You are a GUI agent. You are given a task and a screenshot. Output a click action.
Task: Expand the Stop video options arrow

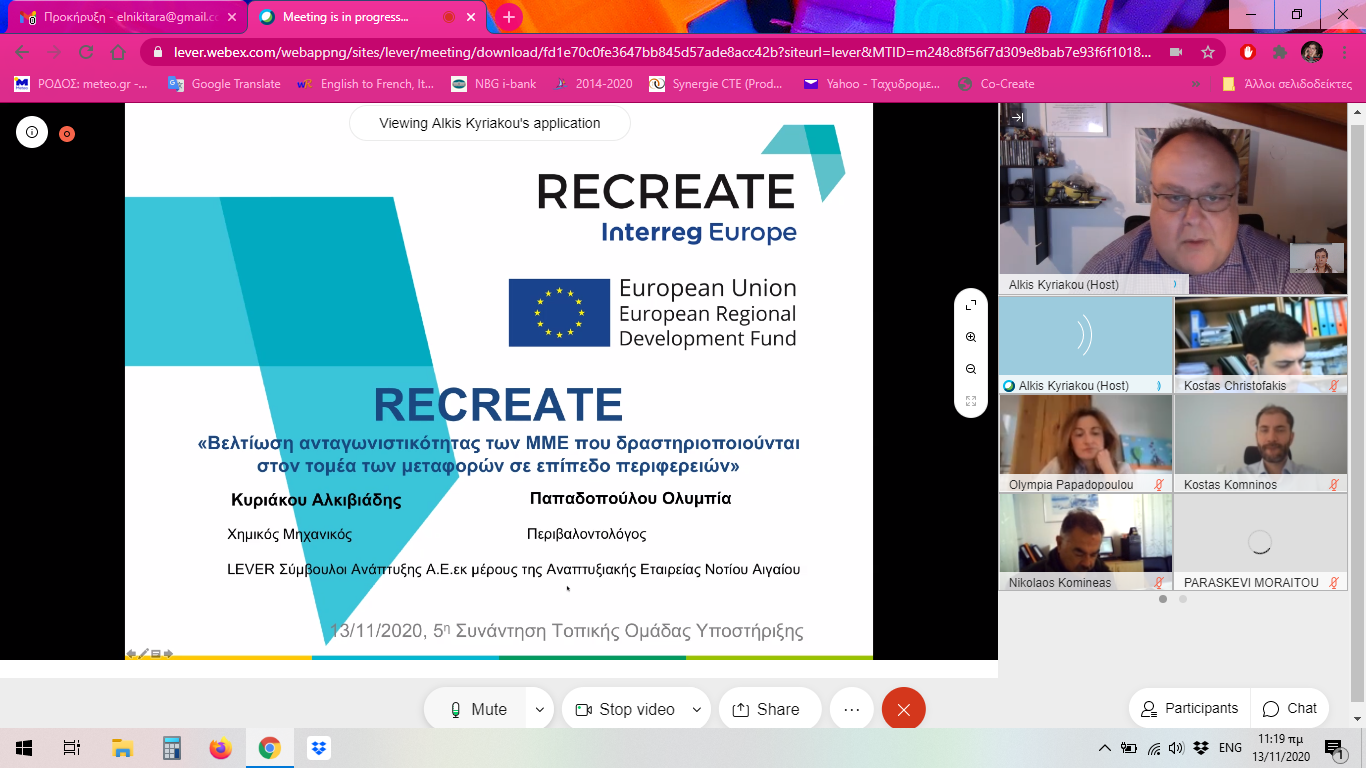point(697,709)
